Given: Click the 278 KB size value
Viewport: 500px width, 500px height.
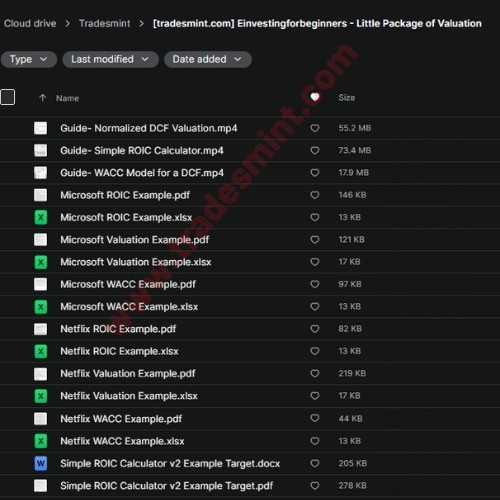Looking at the screenshot, I should 353,486.
